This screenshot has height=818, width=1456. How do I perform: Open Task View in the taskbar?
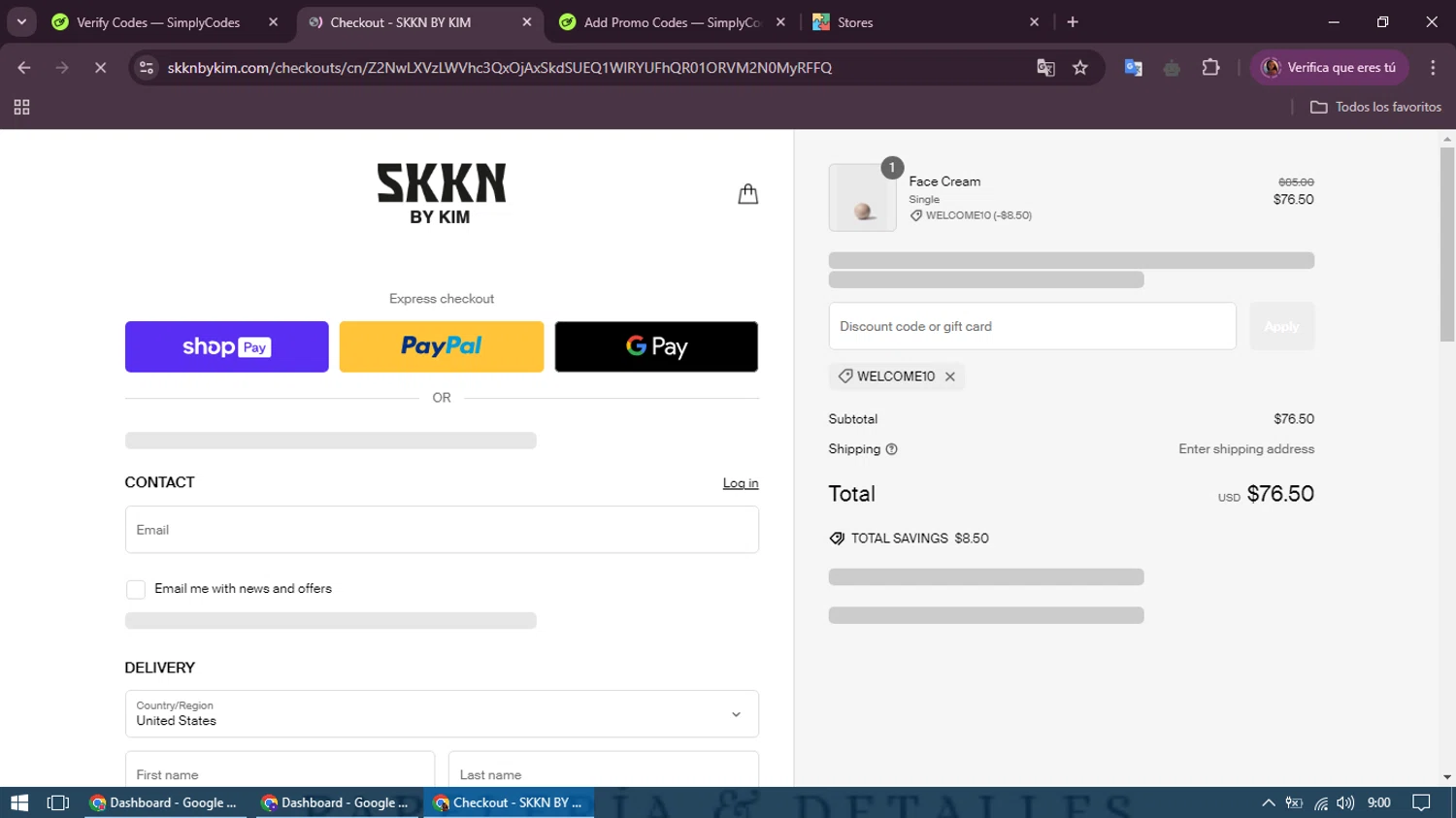[x=58, y=802]
